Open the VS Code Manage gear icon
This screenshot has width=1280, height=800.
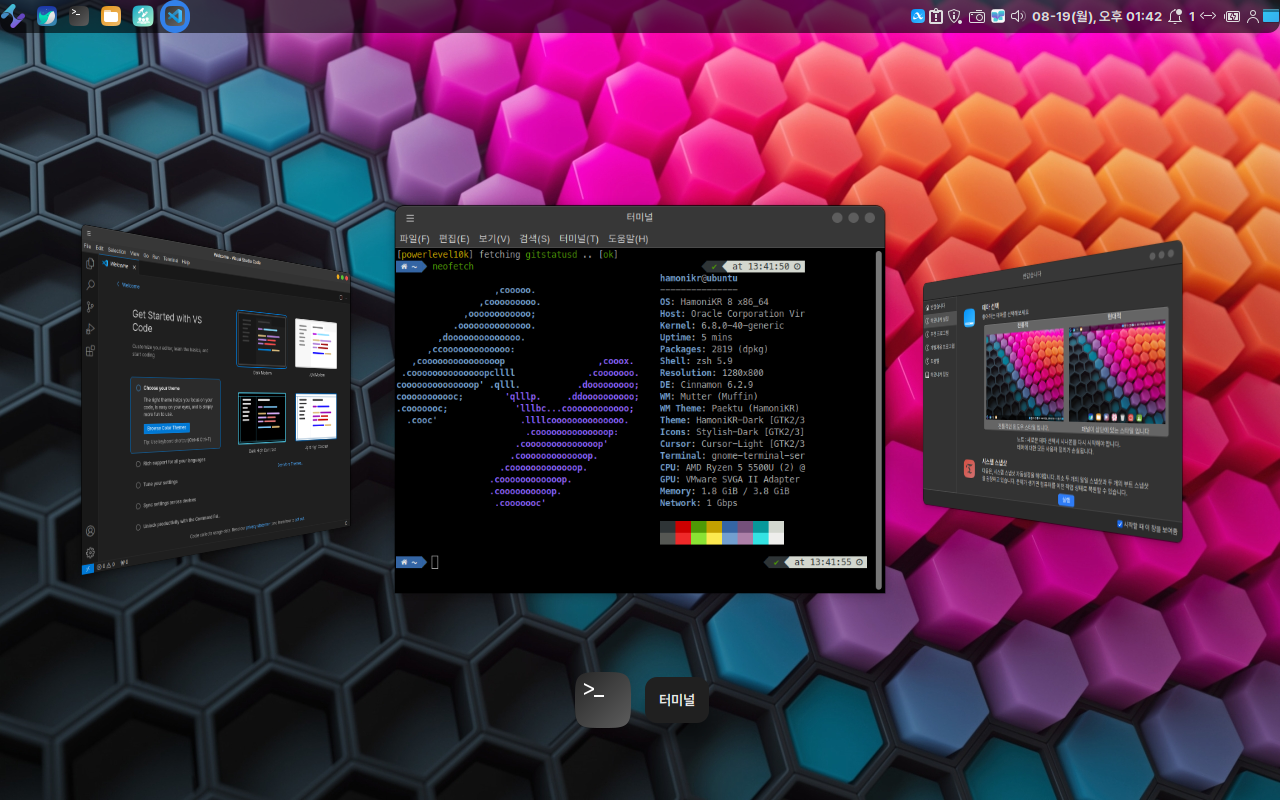(90, 553)
